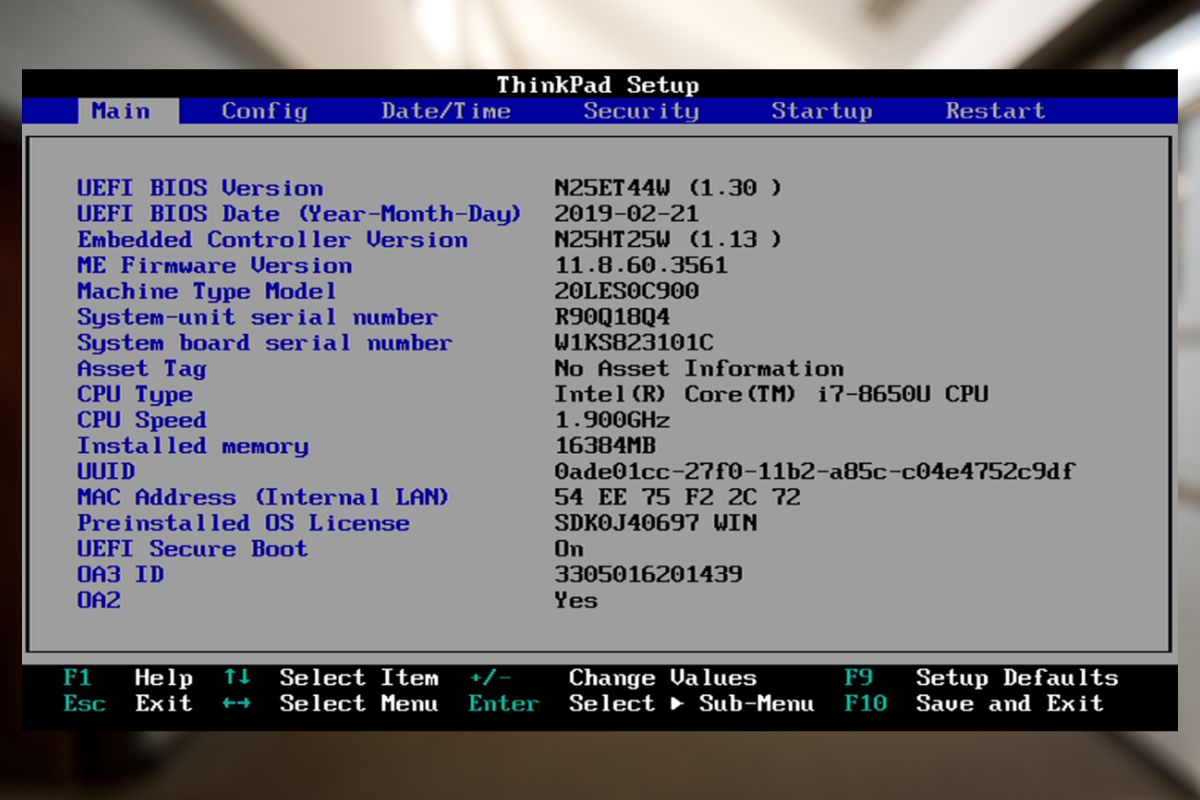Click the BIOS date 2019-02-21

[626, 214]
